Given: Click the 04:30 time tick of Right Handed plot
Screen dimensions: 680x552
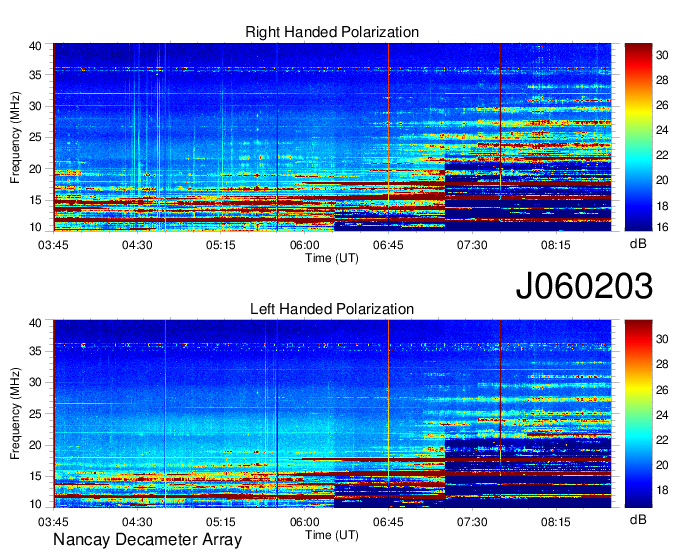Looking at the screenshot, I should click(x=137, y=245).
